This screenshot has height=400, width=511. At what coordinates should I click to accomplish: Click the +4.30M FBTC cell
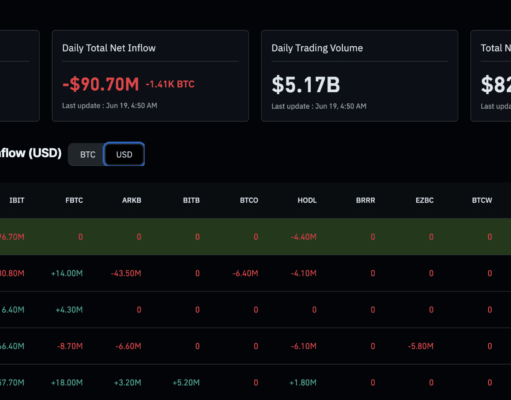coord(69,310)
